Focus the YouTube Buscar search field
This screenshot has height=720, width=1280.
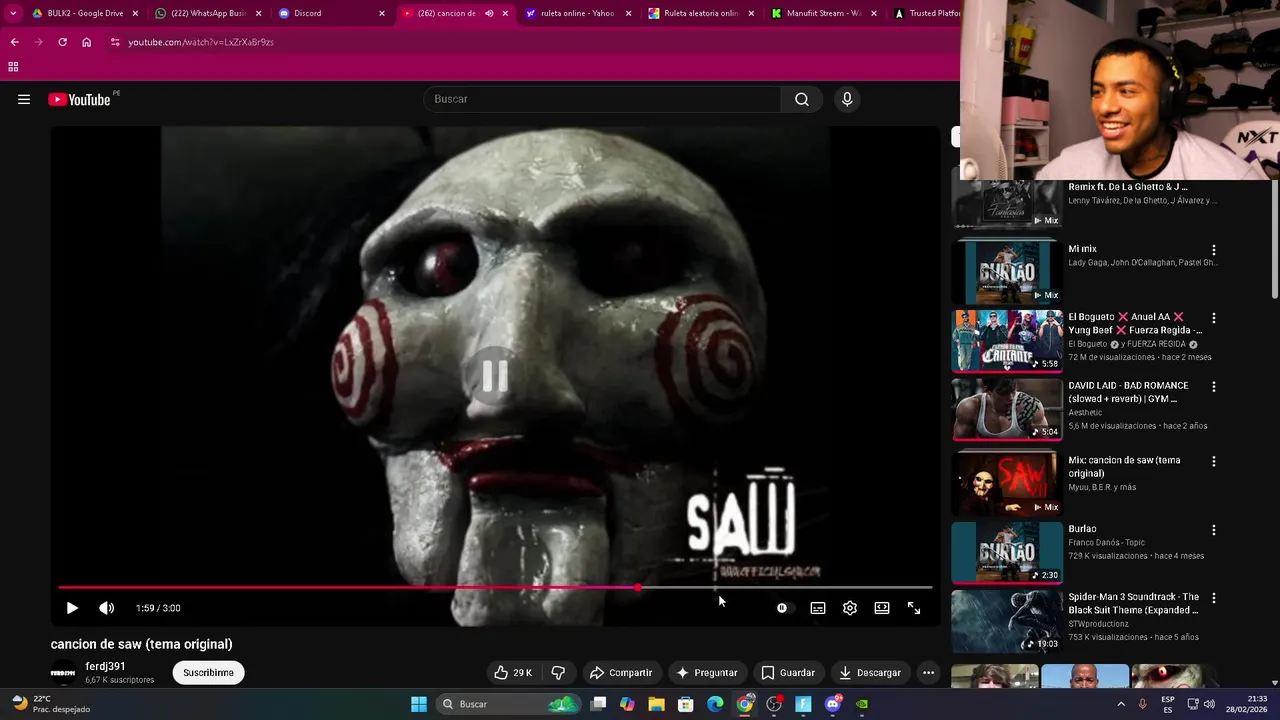[x=603, y=99]
